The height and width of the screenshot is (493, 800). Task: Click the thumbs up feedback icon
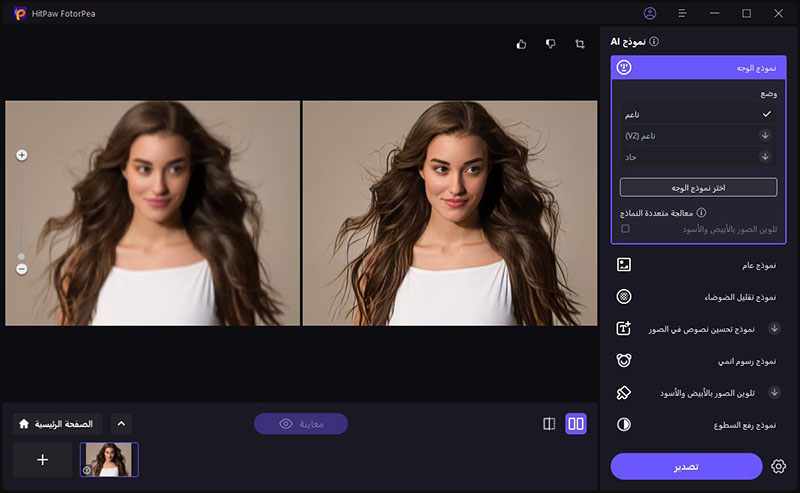[521, 44]
